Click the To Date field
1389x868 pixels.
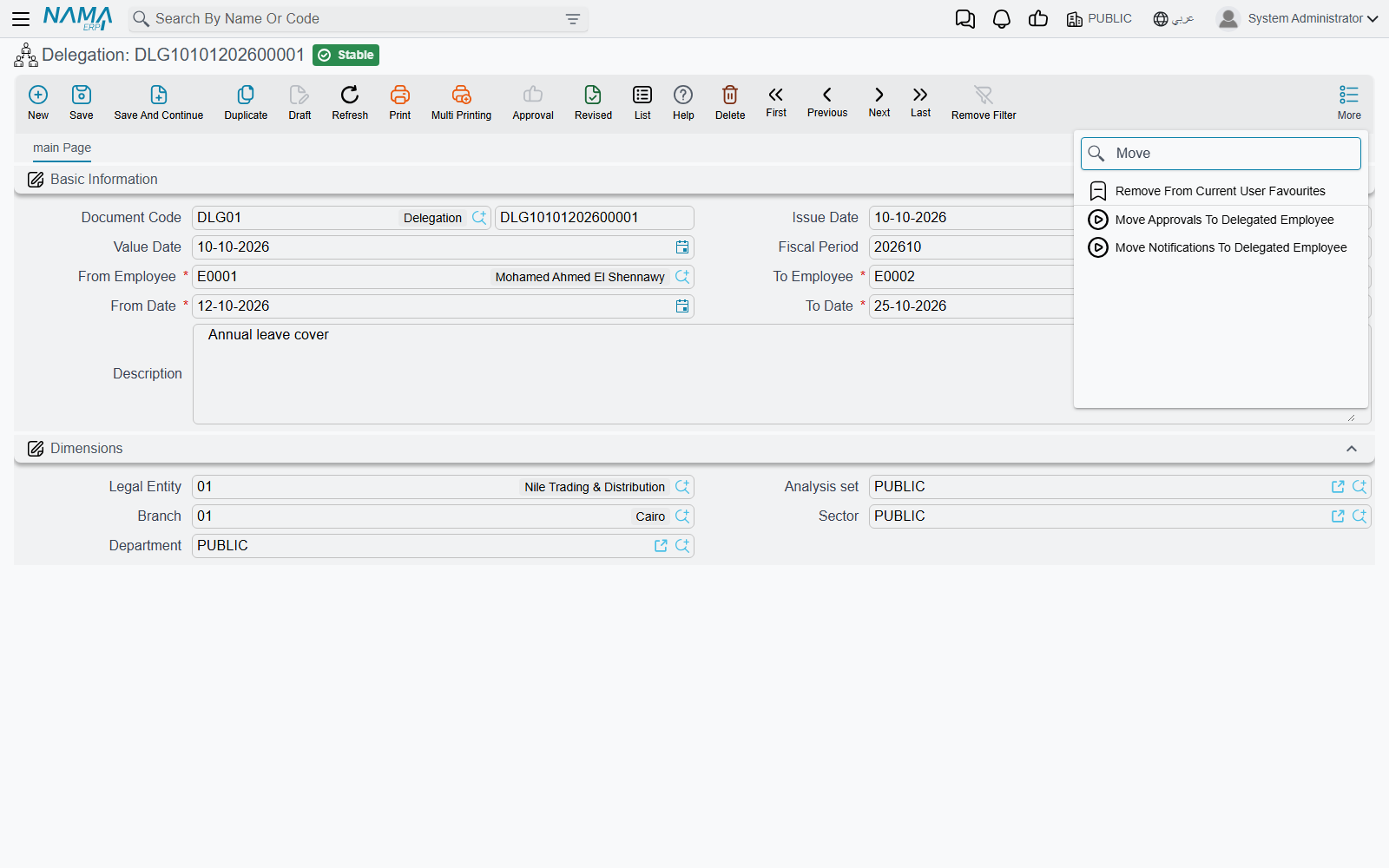[x=971, y=306]
